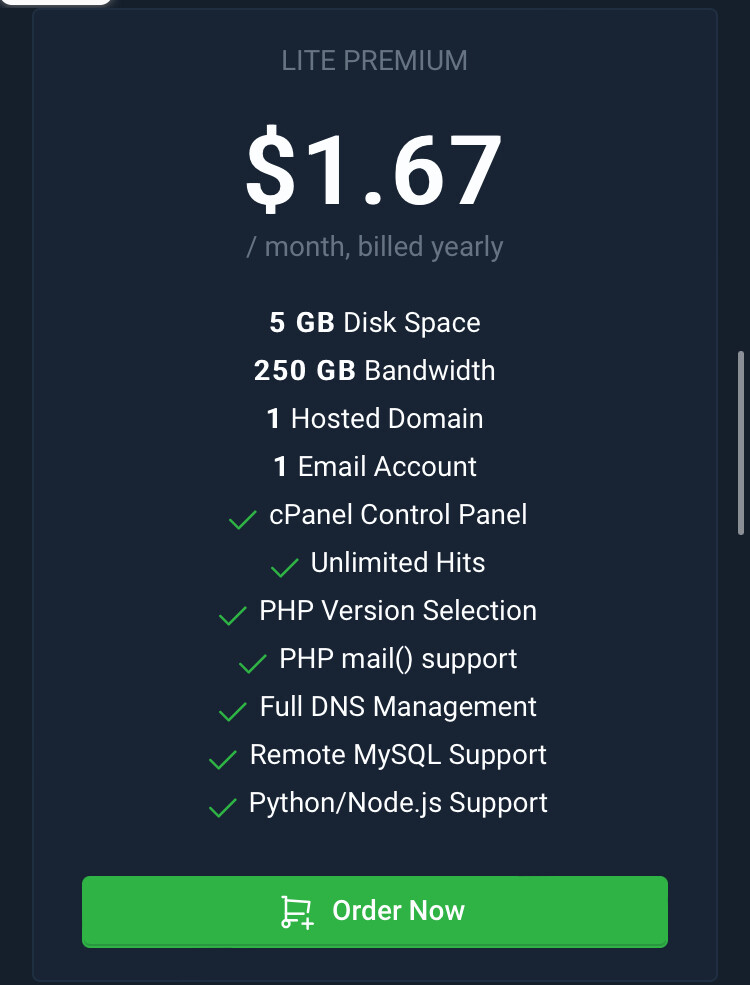This screenshot has height=985, width=750.
Task: Click the checkmark beside PHP Version Selection
Action: coord(232,615)
